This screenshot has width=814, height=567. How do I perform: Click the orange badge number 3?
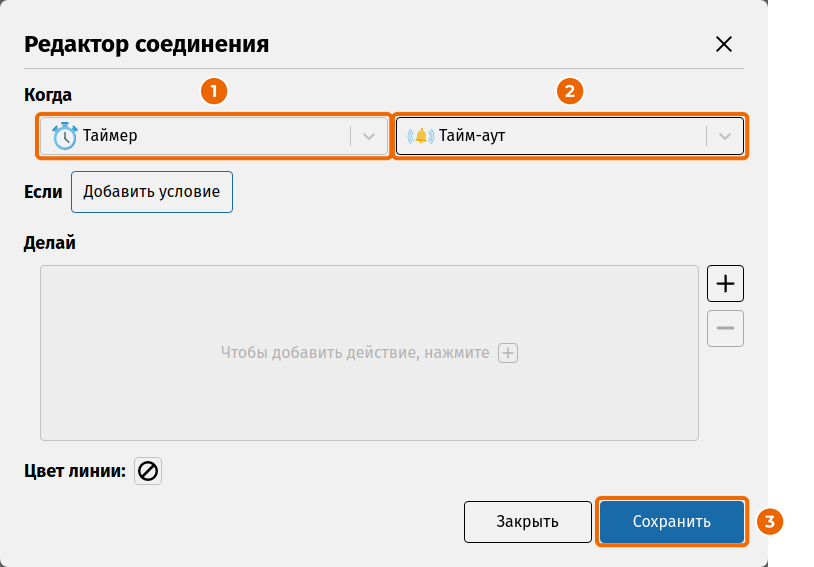[x=769, y=521]
